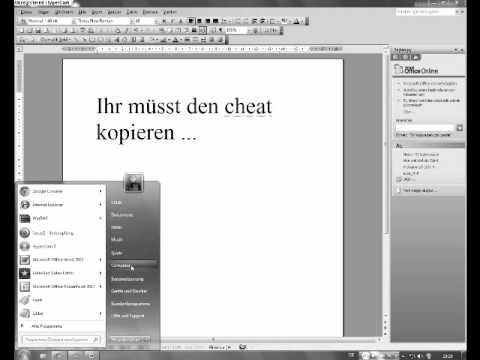Align the paragraph text right
This screenshot has height=360, width=480.
click(x=208, y=21)
